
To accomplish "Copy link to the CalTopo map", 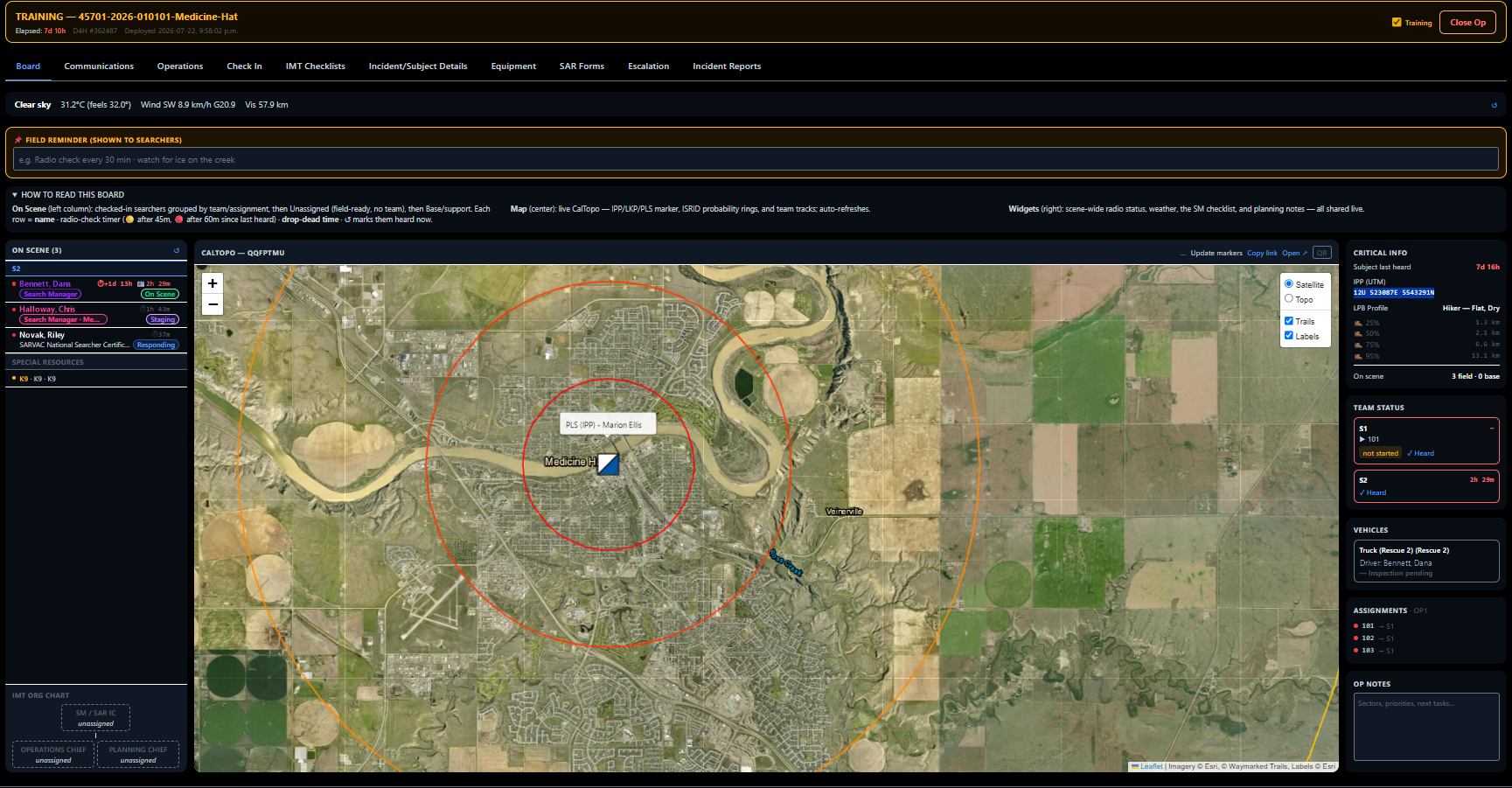I will pos(1262,253).
